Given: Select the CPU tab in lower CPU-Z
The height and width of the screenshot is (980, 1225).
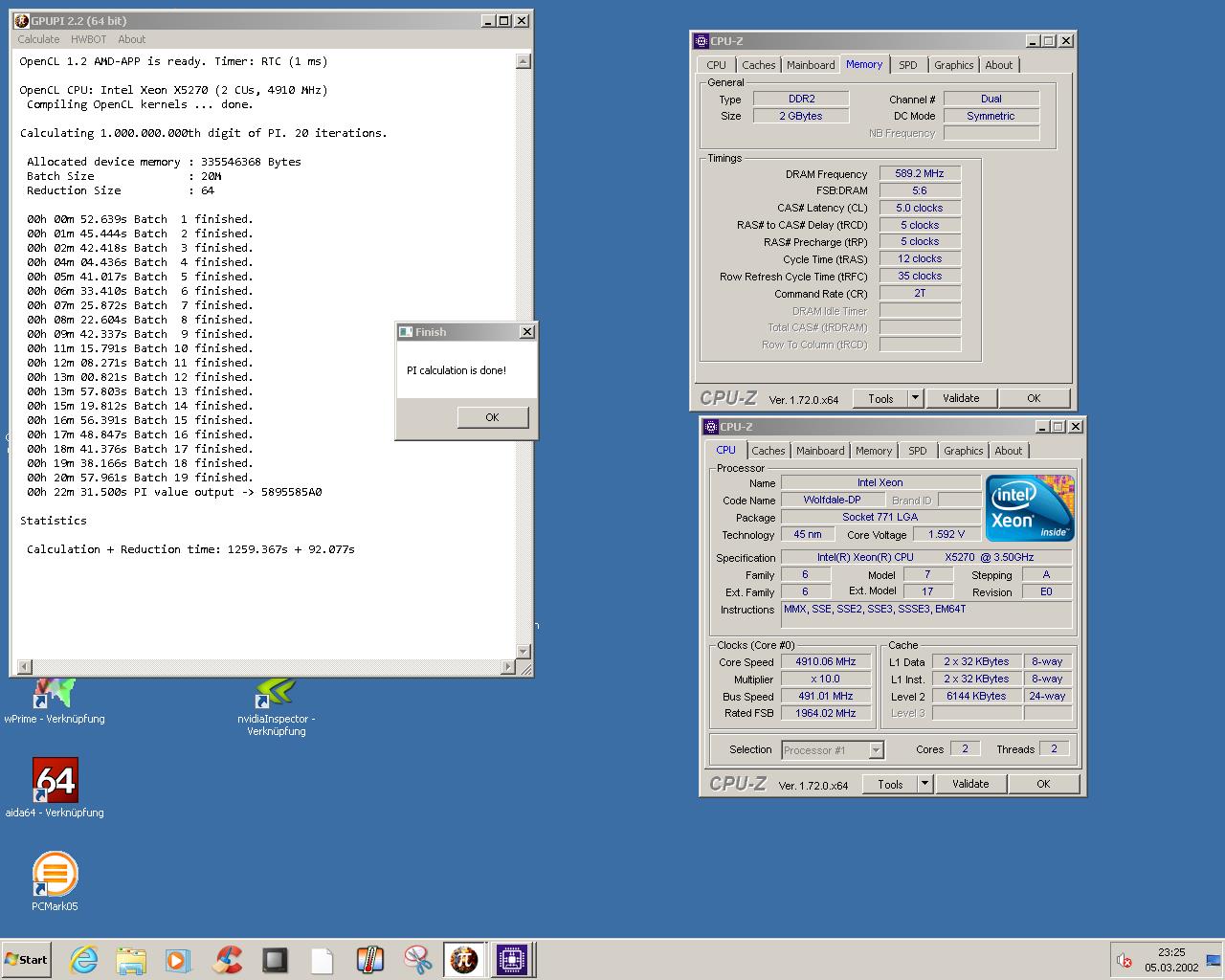Looking at the screenshot, I should 726,450.
